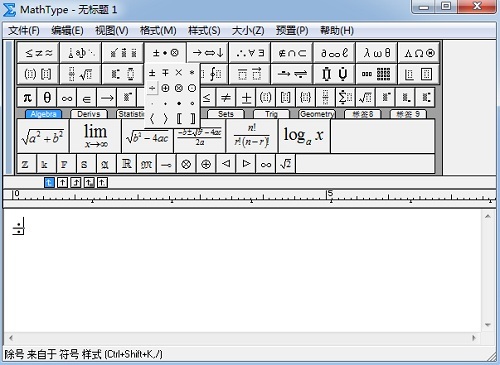Screen dimensions: 500x365
Task: Open the box templates palette
Action: point(419,74)
